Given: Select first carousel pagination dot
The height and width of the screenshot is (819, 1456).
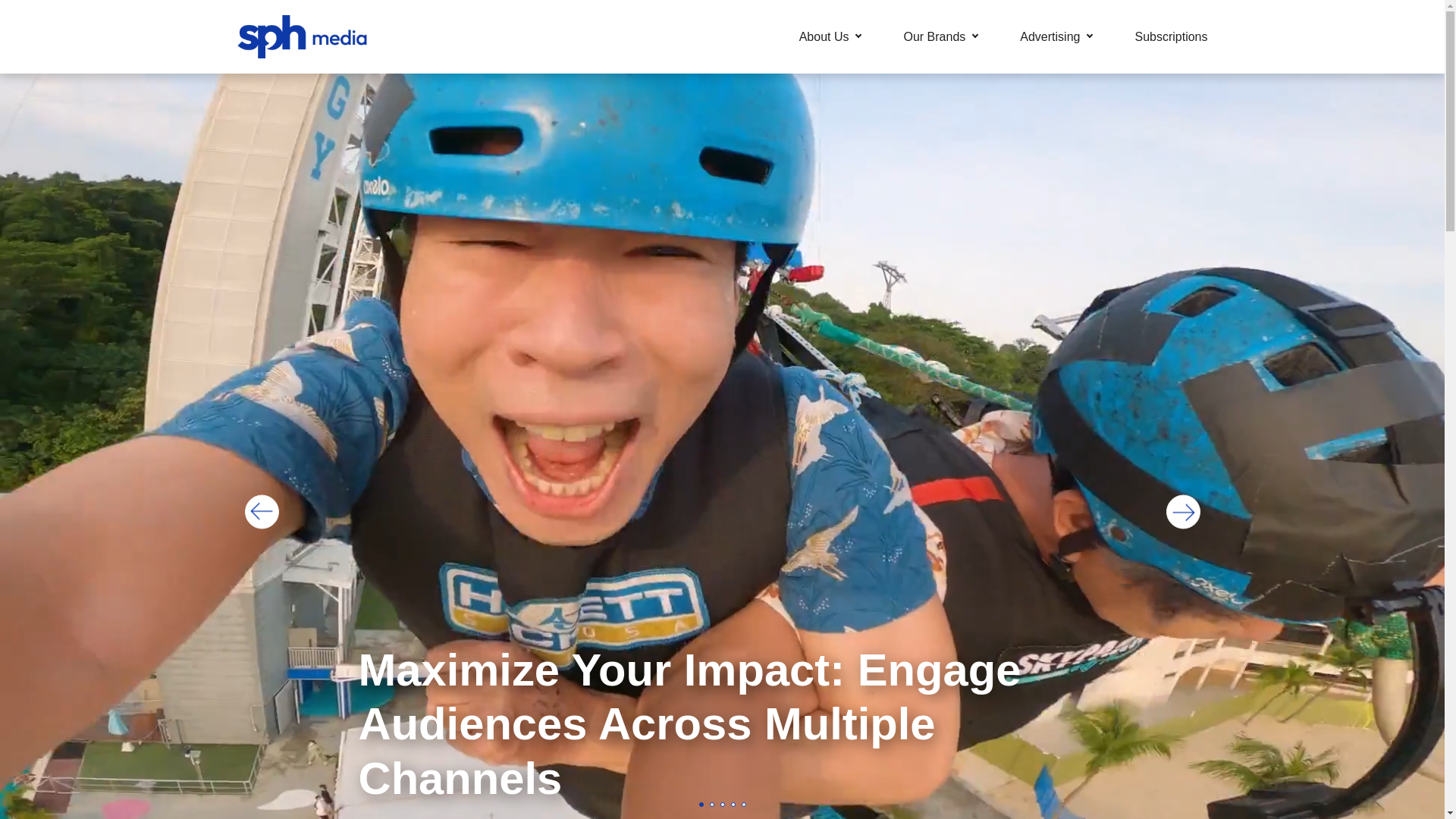Looking at the screenshot, I should click(x=701, y=805).
